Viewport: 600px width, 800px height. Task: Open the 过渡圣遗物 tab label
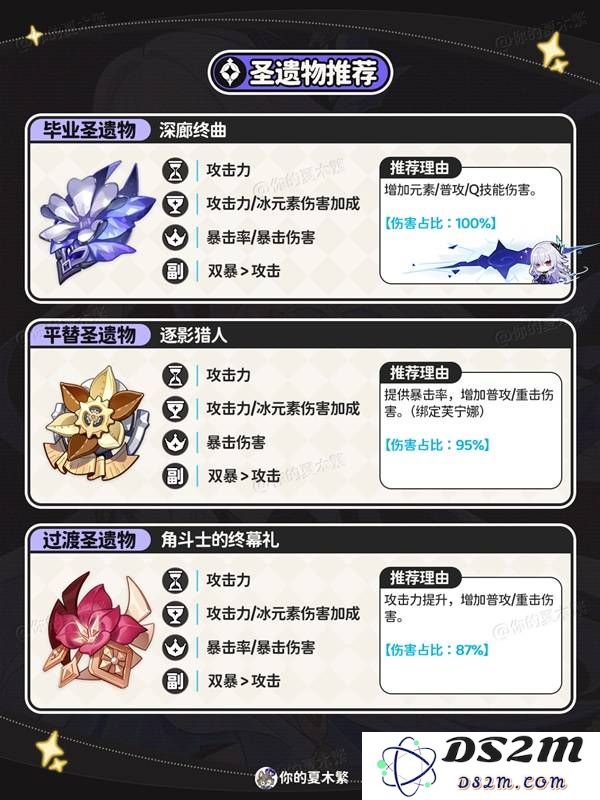click(89, 540)
